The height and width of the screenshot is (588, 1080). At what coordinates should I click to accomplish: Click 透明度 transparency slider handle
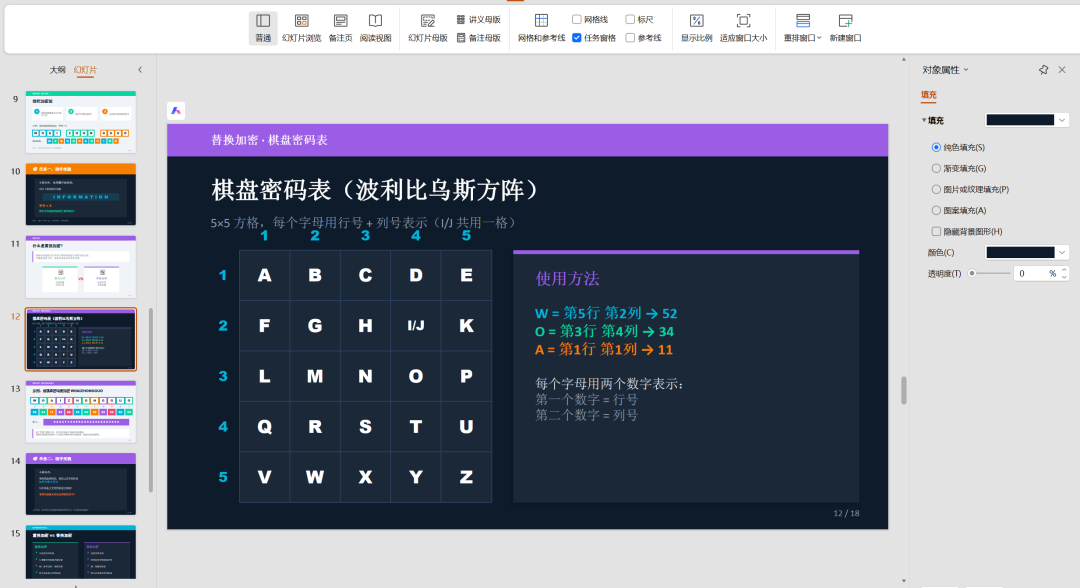pyautogui.click(x=972, y=273)
